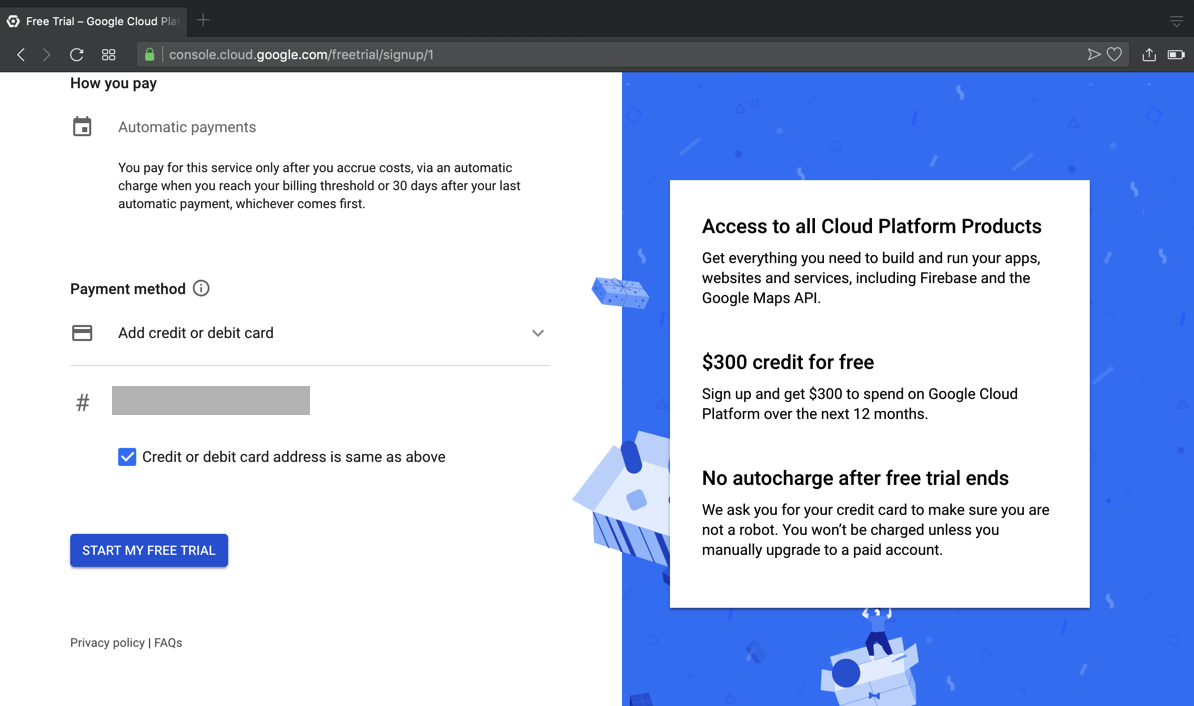Open the FAQs link
Image resolution: width=1194 pixels, height=706 pixels.
(168, 643)
